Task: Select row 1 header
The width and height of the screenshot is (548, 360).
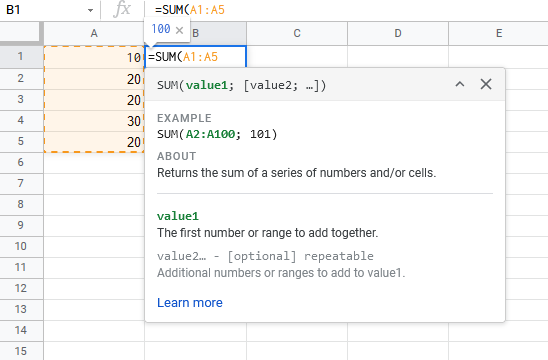Action: pos(21,57)
